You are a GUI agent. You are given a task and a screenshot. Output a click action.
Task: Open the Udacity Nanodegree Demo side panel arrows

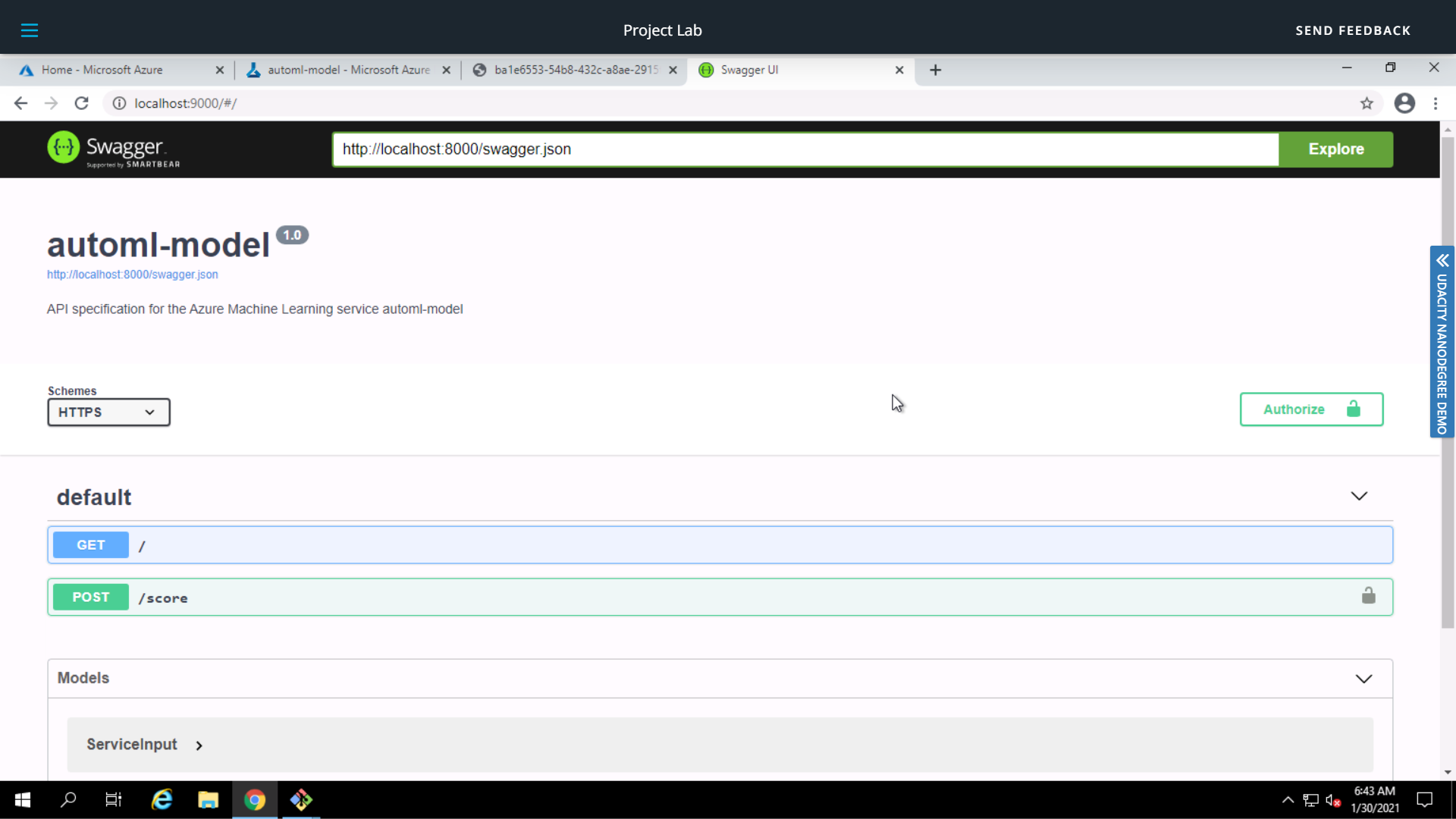coord(1442,260)
